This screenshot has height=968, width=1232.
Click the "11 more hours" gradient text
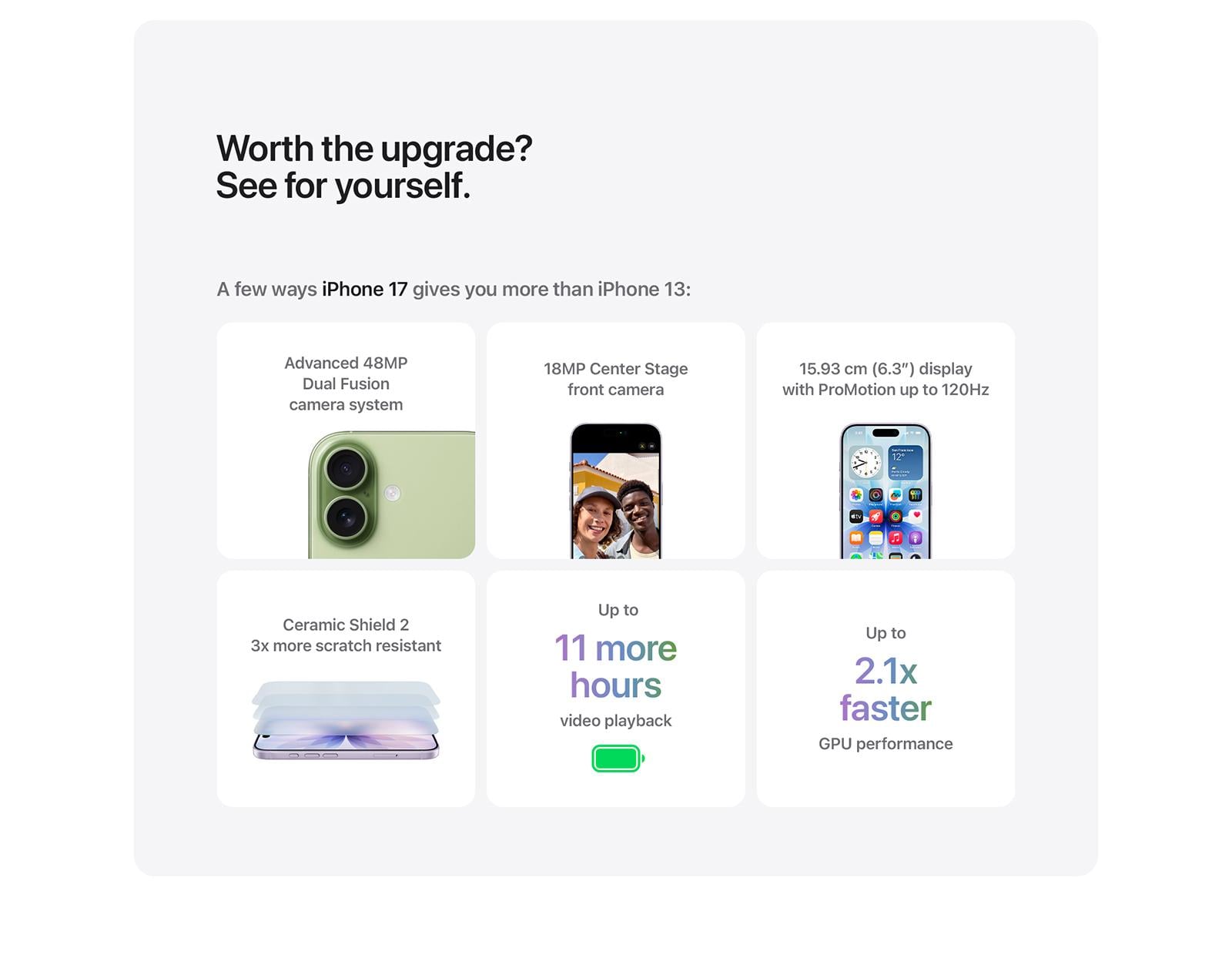(x=616, y=667)
